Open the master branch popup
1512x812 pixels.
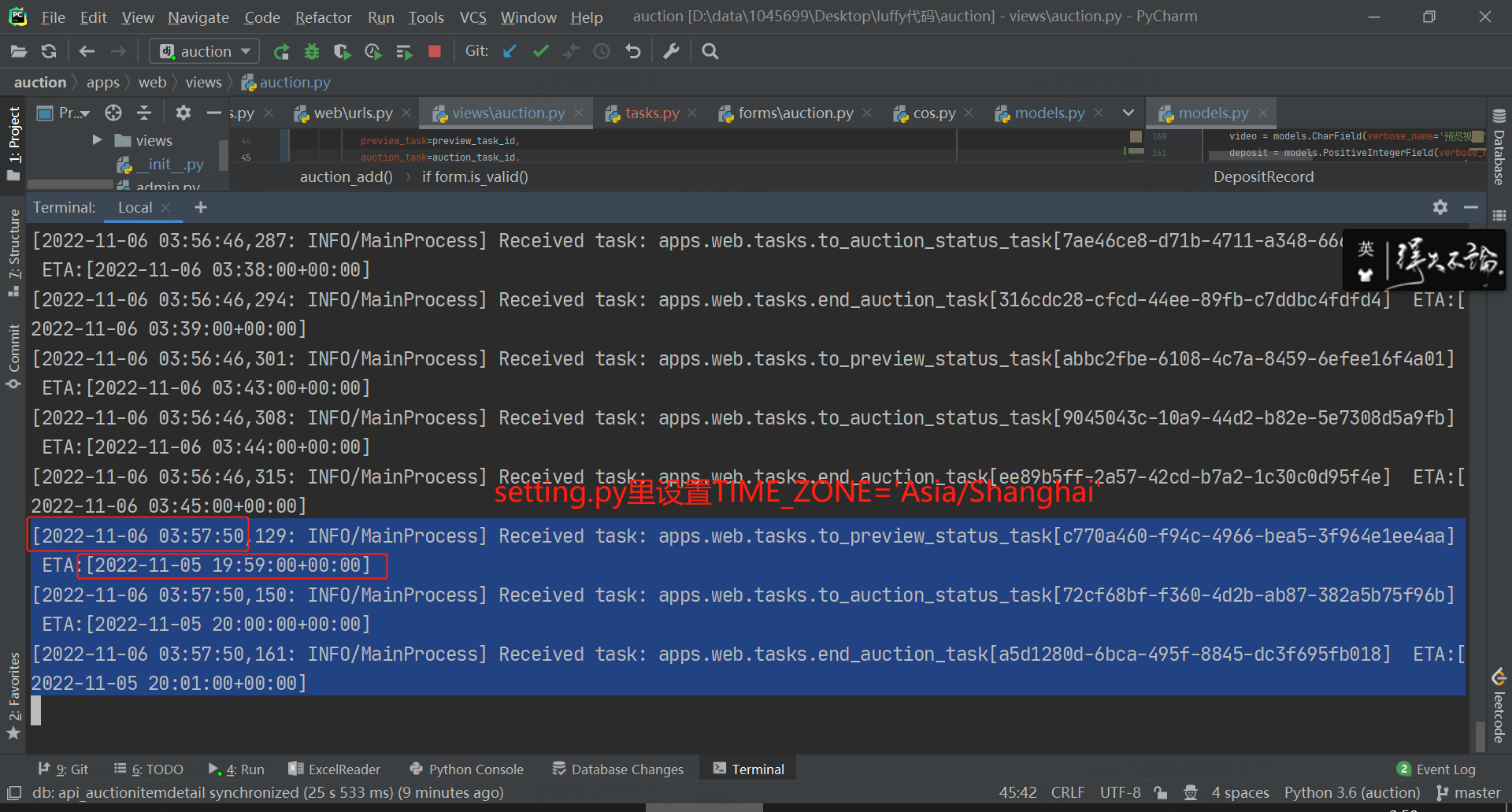coord(1469,792)
